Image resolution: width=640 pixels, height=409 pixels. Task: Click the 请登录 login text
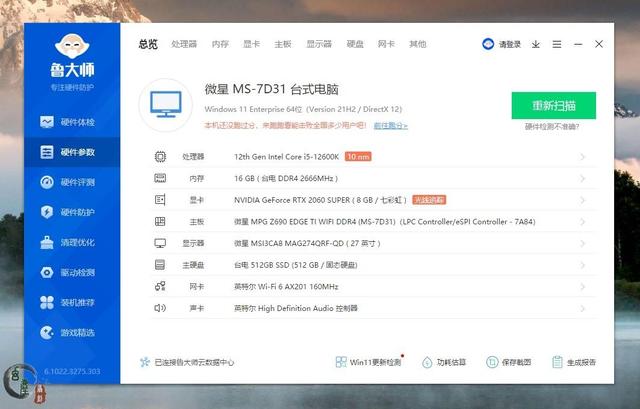coord(510,44)
